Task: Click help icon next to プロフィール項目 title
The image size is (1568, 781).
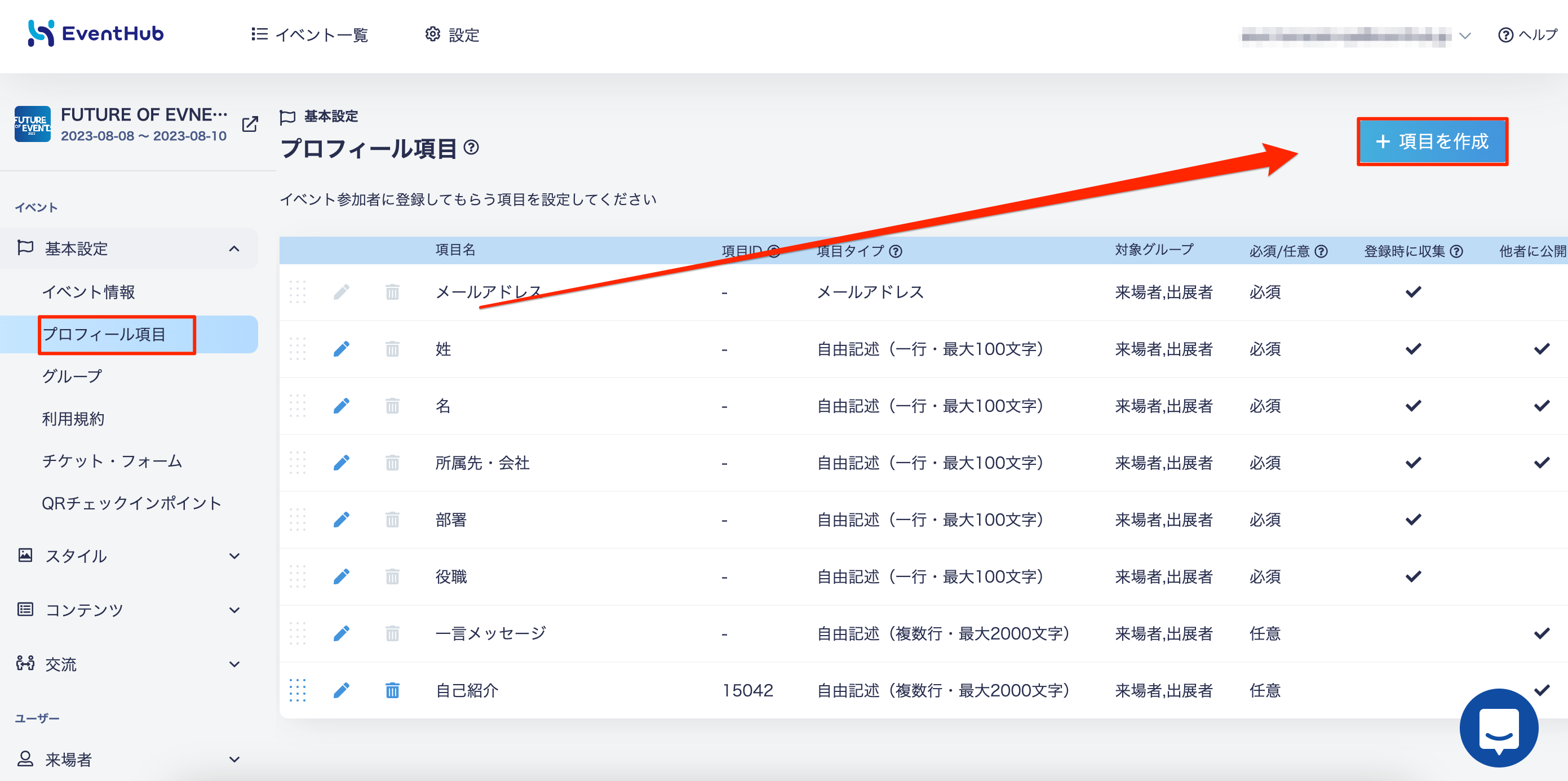Action: point(471,147)
